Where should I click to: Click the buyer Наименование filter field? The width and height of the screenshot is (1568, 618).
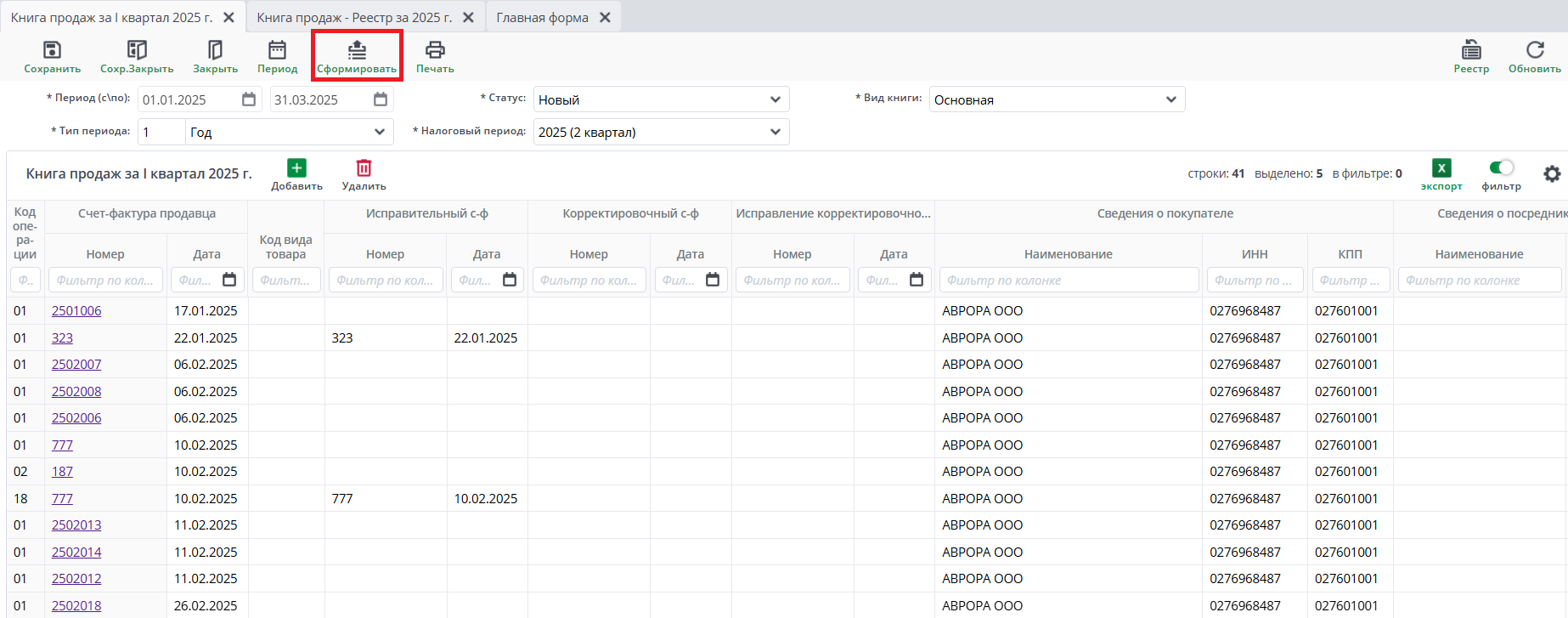pos(1069,281)
